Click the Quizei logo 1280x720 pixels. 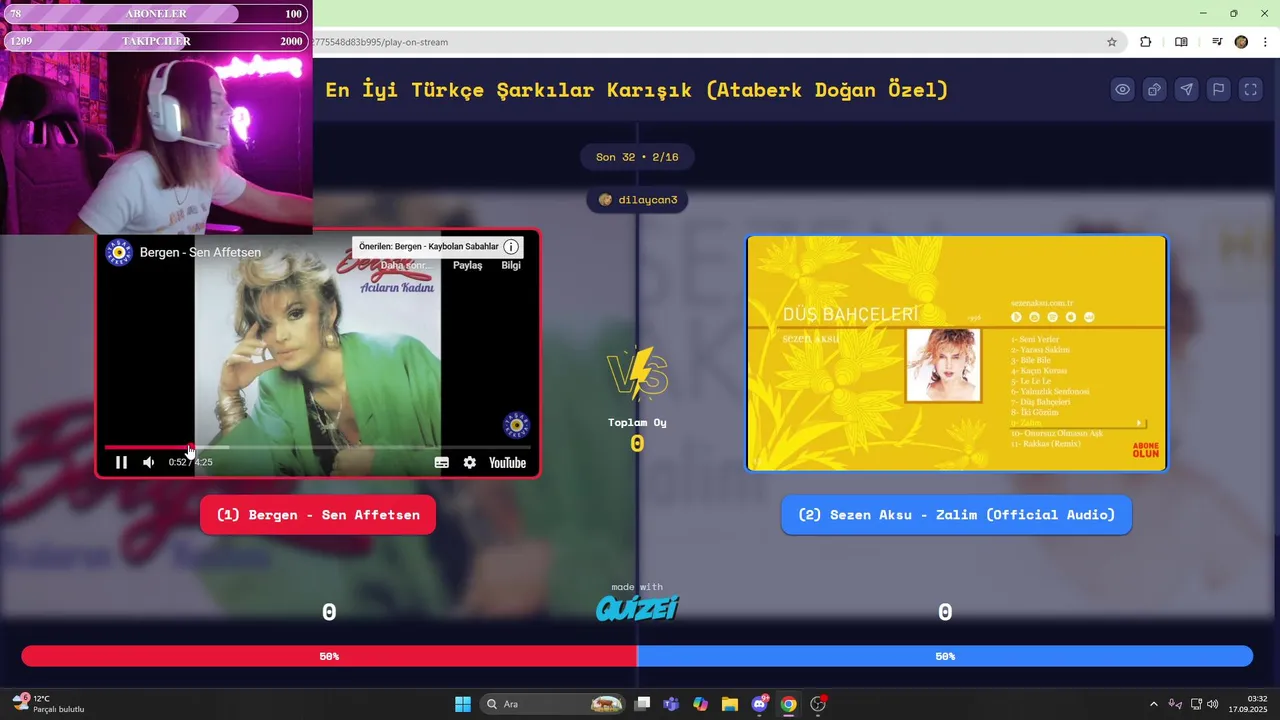tap(637, 607)
